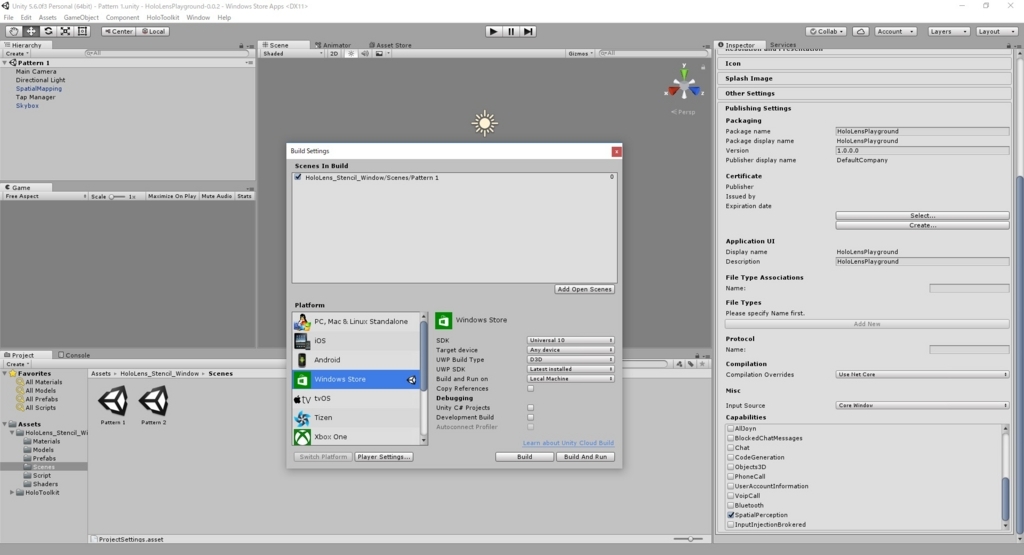The width and height of the screenshot is (1024, 555).
Task: Switch to the Asset Store tab
Action: pos(391,45)
